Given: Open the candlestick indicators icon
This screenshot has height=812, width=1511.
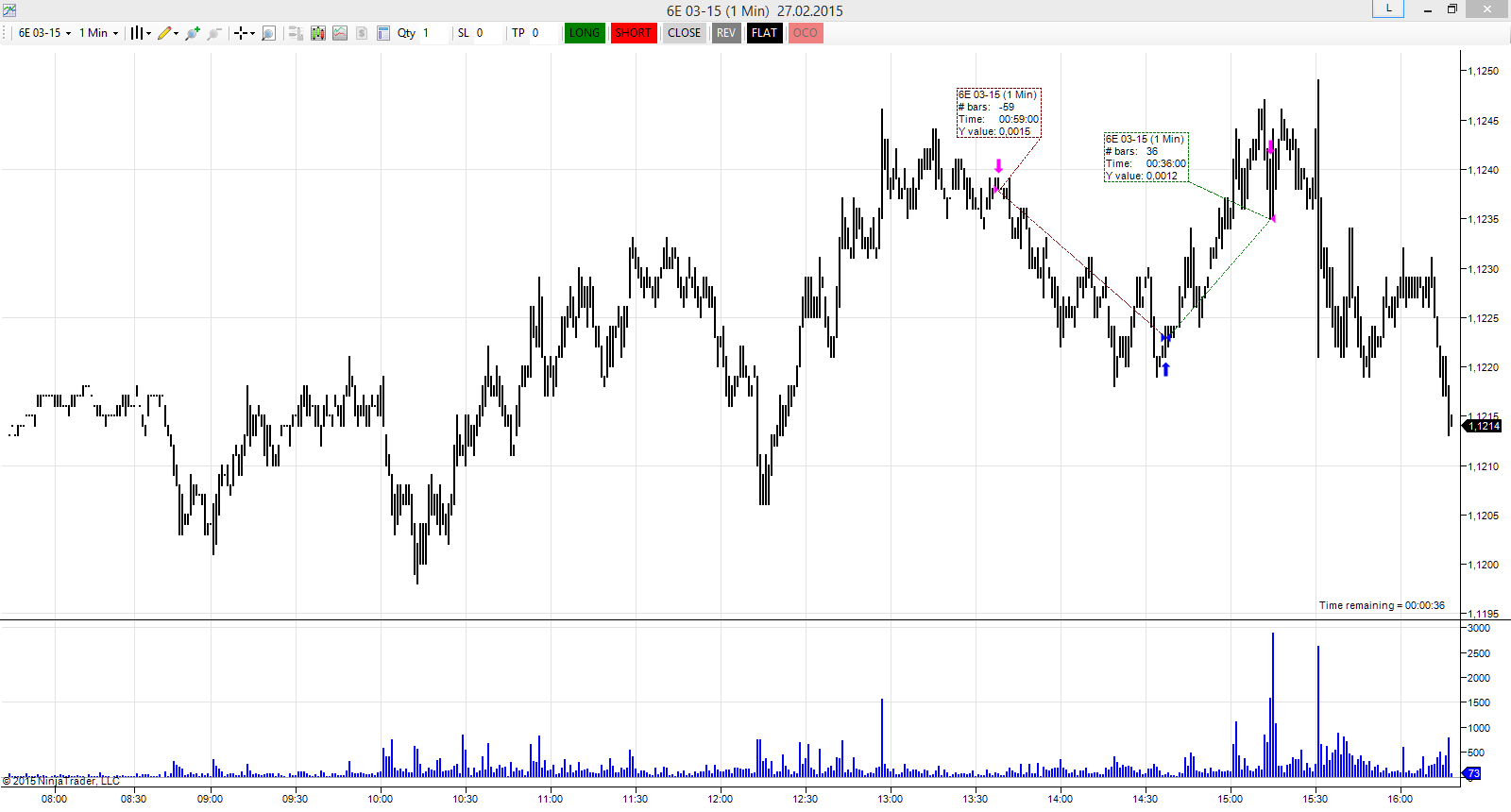Looking at the screenshot, I should coord(318,33).
